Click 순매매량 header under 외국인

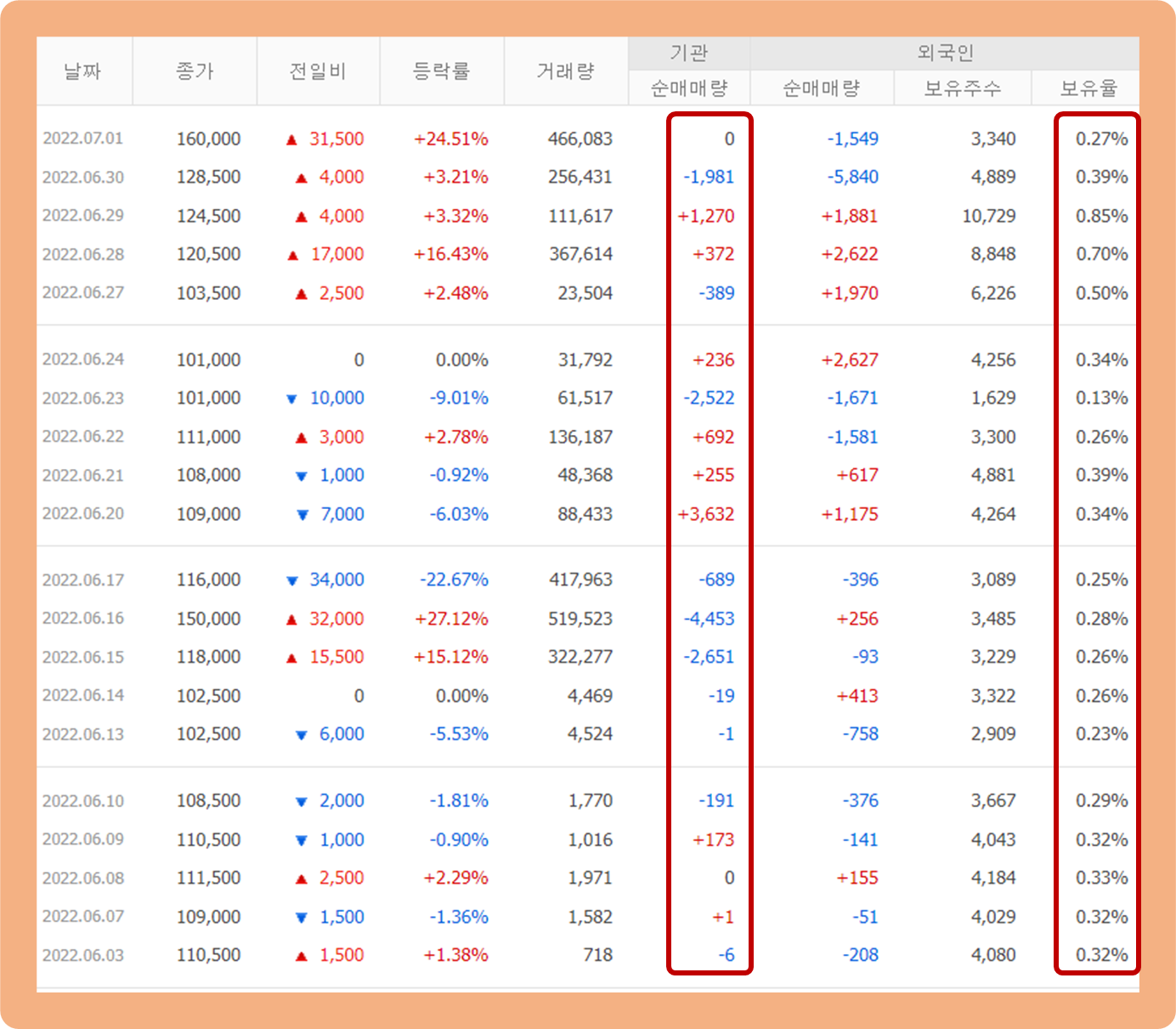coord(822,88)
